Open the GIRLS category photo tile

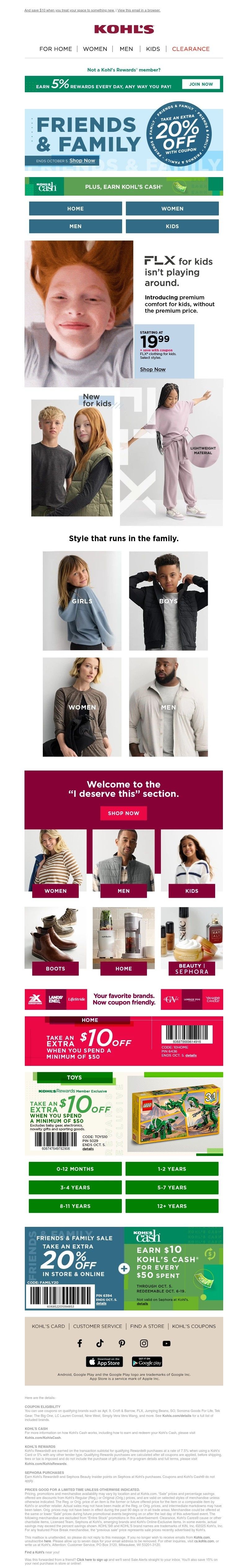pyautogui.click(x=82, y=601)
